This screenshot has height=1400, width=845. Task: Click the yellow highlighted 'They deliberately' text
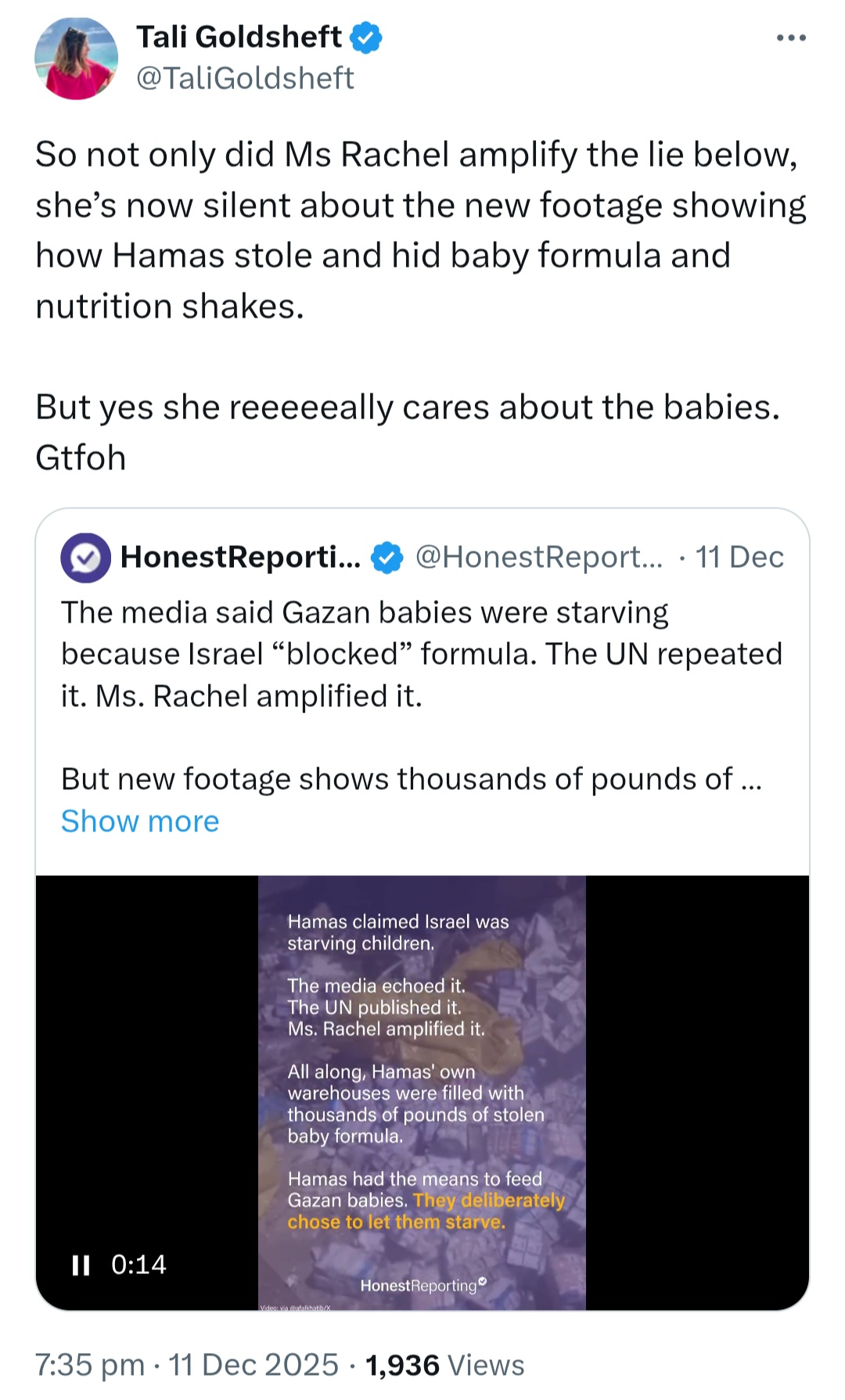[489, 1200]
